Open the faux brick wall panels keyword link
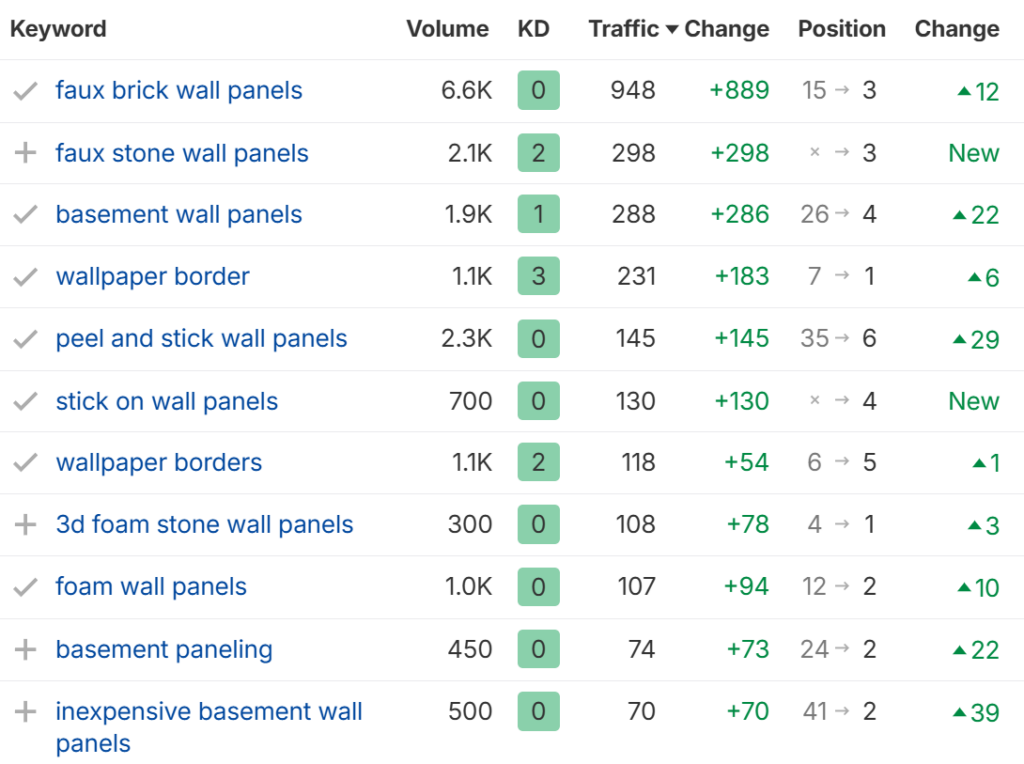Viewport: 1024px width, 764px height. tap(179, 91)
